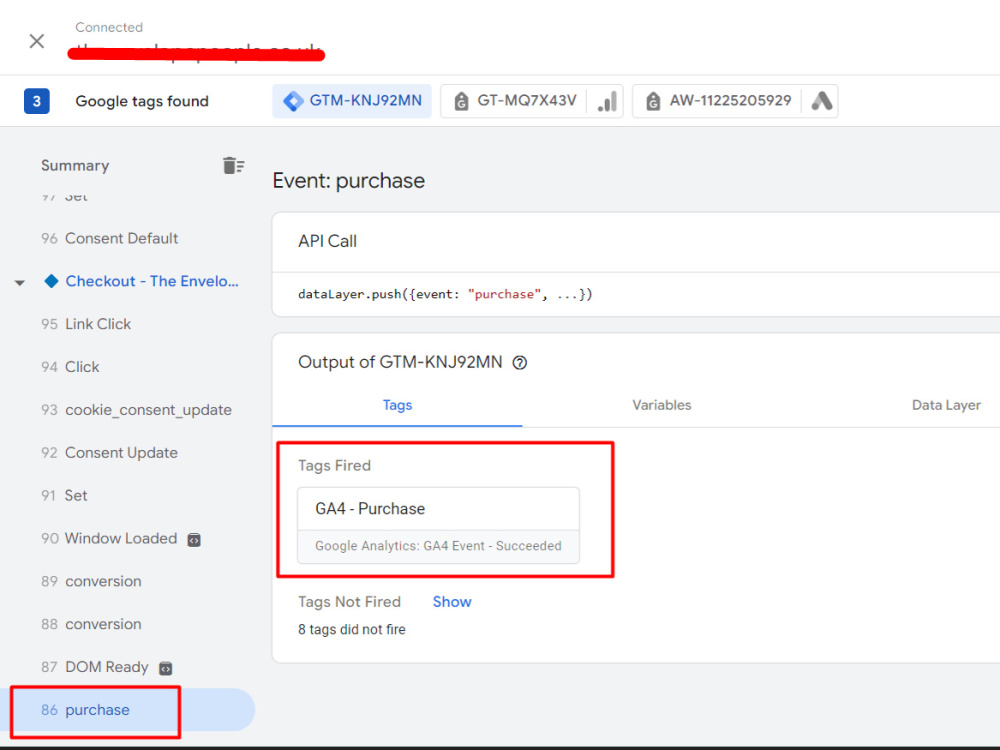Select event 87 DOM Ready
Image resolution: width=1000 pixels, height=750 pixels.
(x=94, y=667)
